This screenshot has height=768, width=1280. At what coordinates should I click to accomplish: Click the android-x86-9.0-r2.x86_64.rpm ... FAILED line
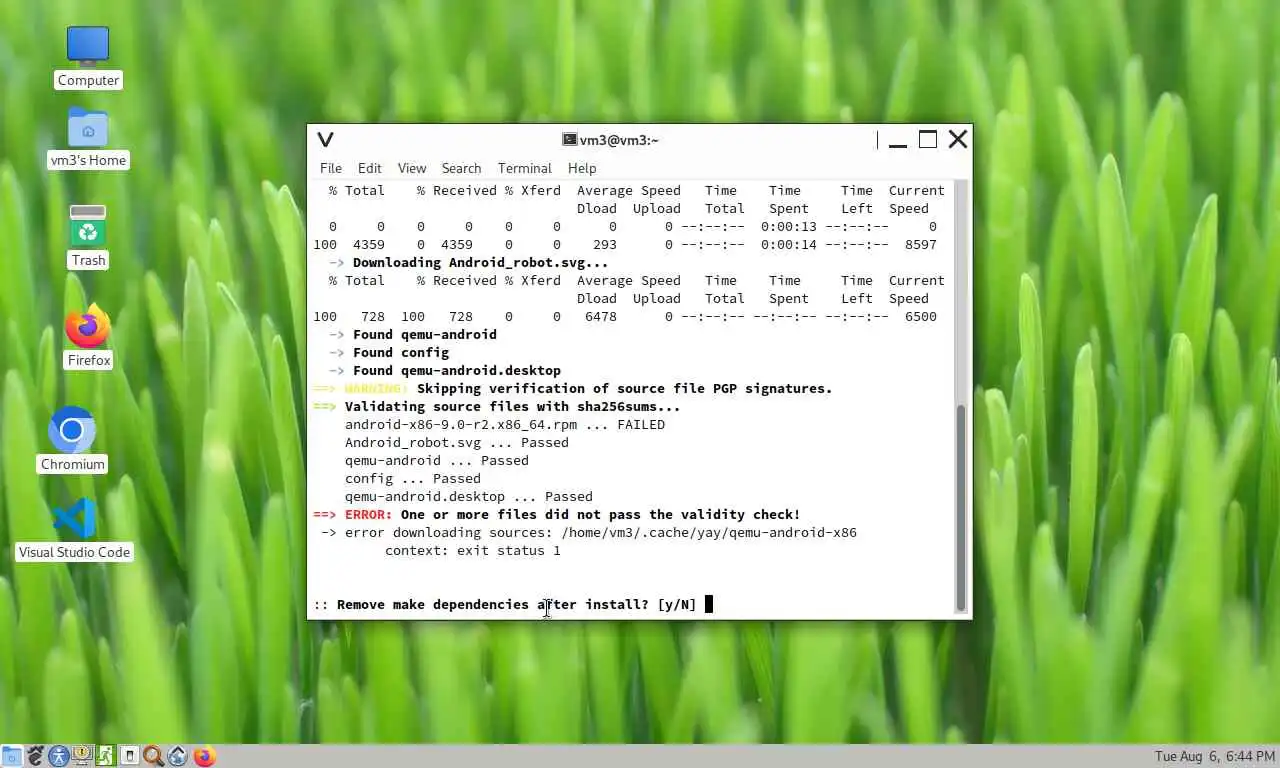point(505,425)
